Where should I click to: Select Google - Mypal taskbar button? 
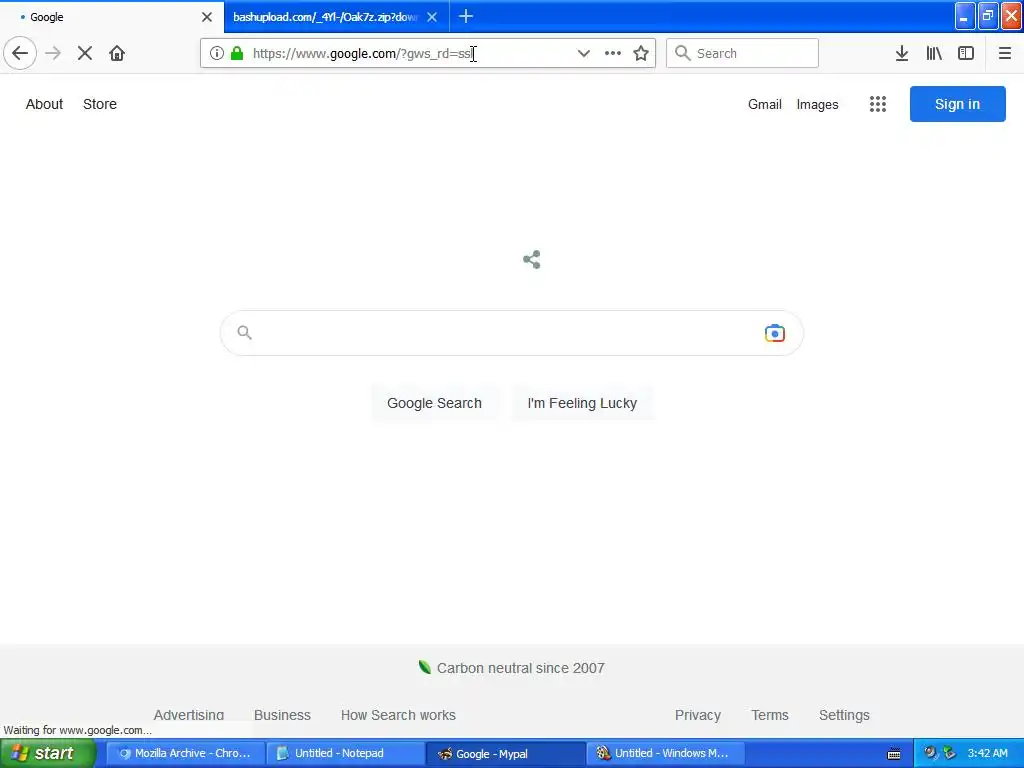[x=506, y=753]
